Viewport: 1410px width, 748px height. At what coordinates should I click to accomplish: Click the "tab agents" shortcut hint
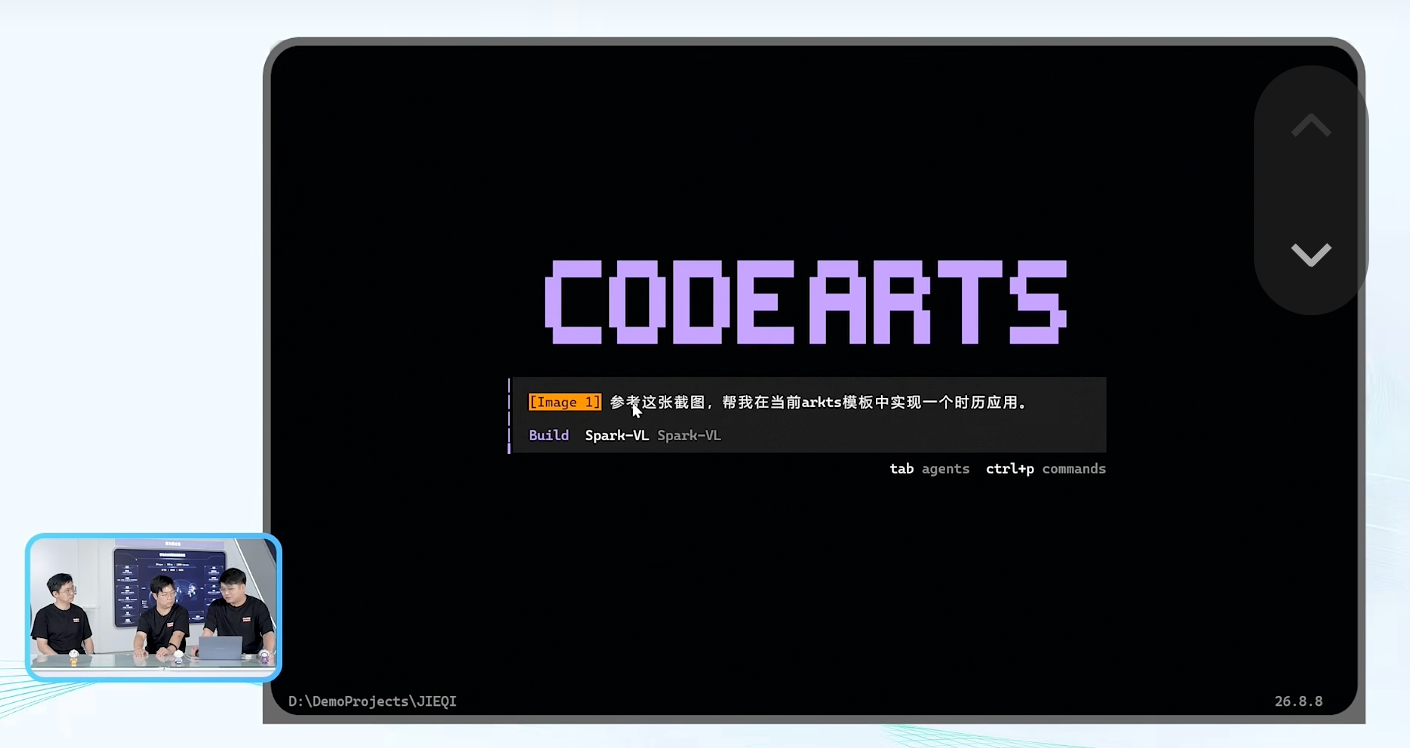click(x=930, y=469)
